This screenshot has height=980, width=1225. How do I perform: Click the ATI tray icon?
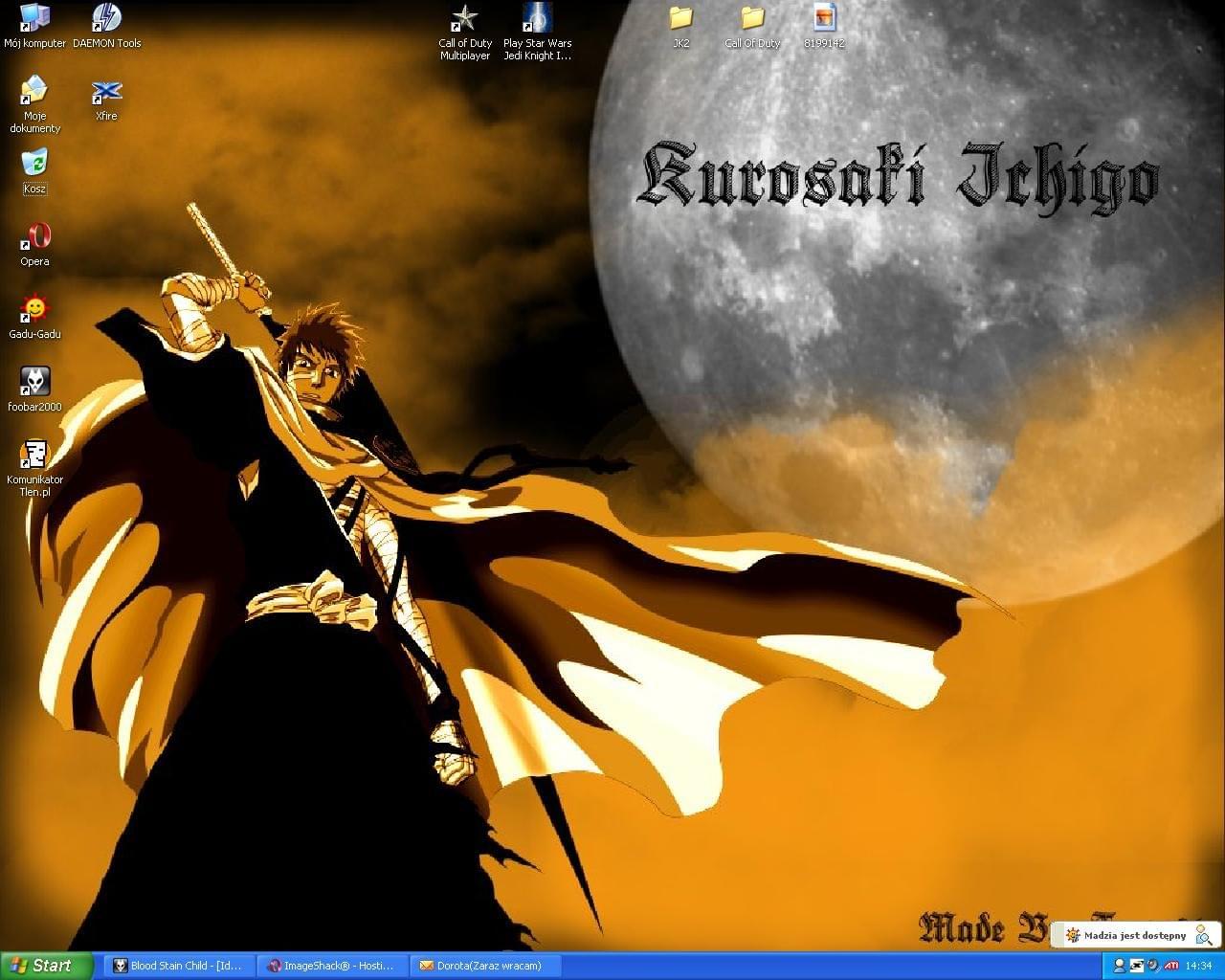coord(1170,966)
